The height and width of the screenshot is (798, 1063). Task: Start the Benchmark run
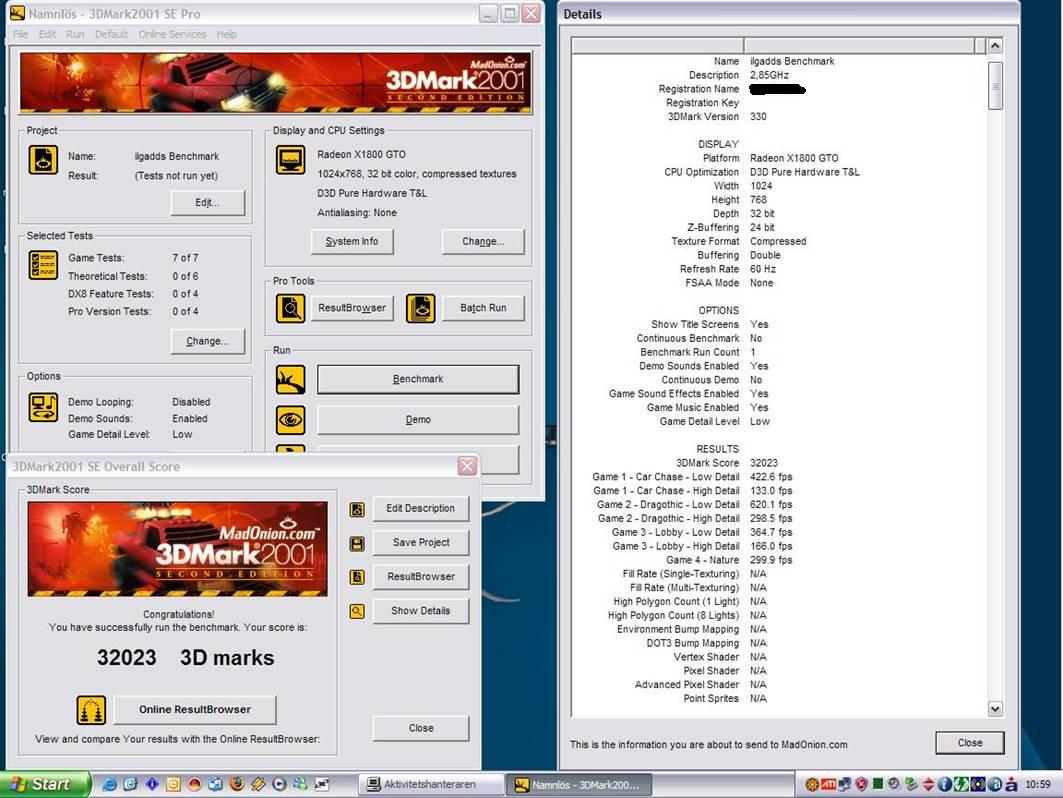(x=418, y=379)
